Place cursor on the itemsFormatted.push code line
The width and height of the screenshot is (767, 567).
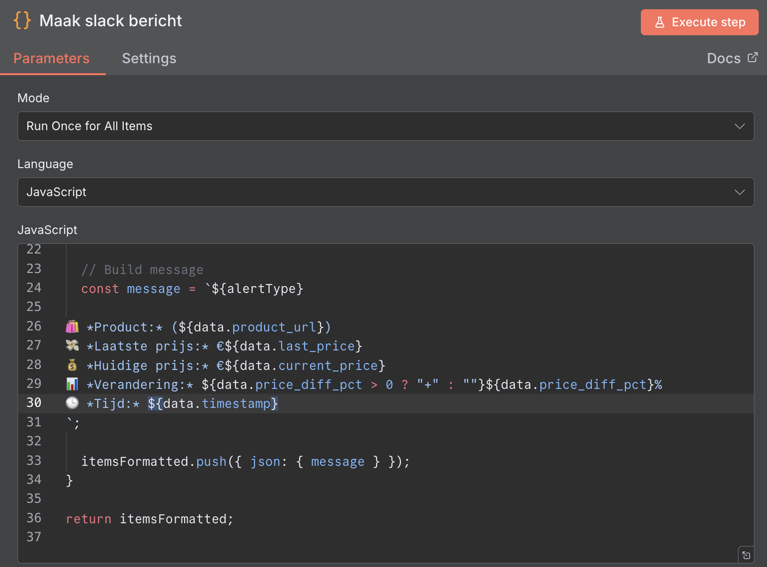(x=245, y=461)
